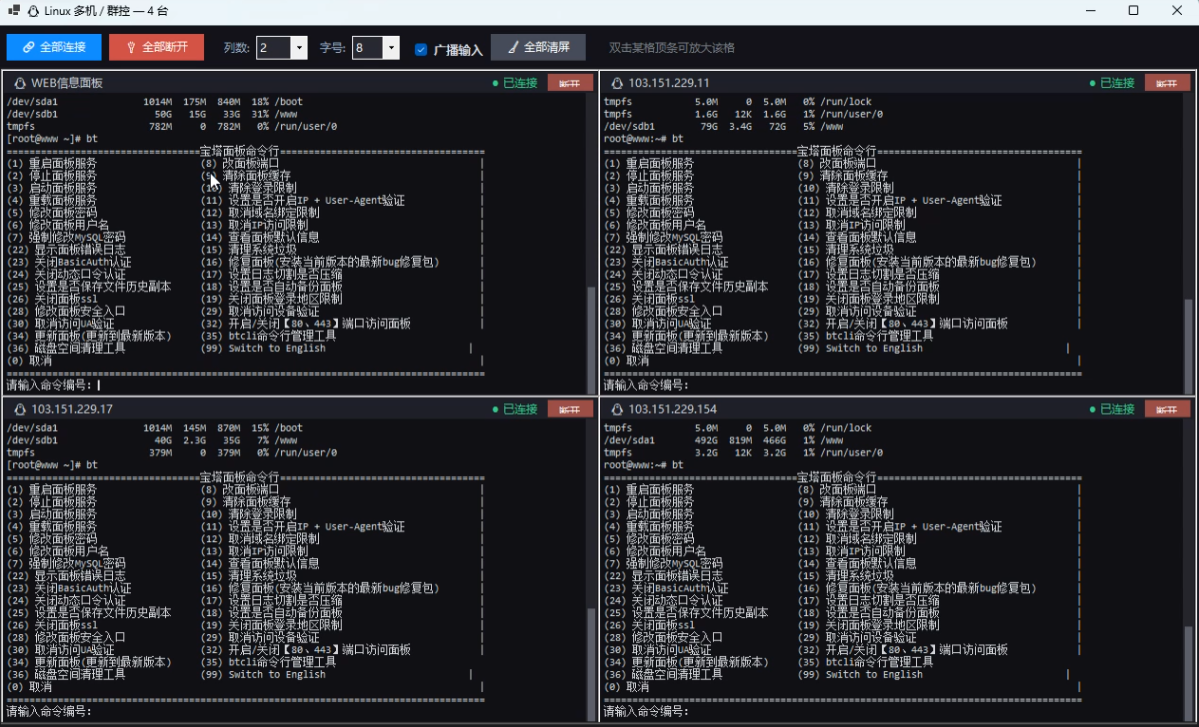This screenshot has height=727, width=1199.
Task: Click 已连接 status in 103.151.229.11 pane
Action: pos(1112,83)
